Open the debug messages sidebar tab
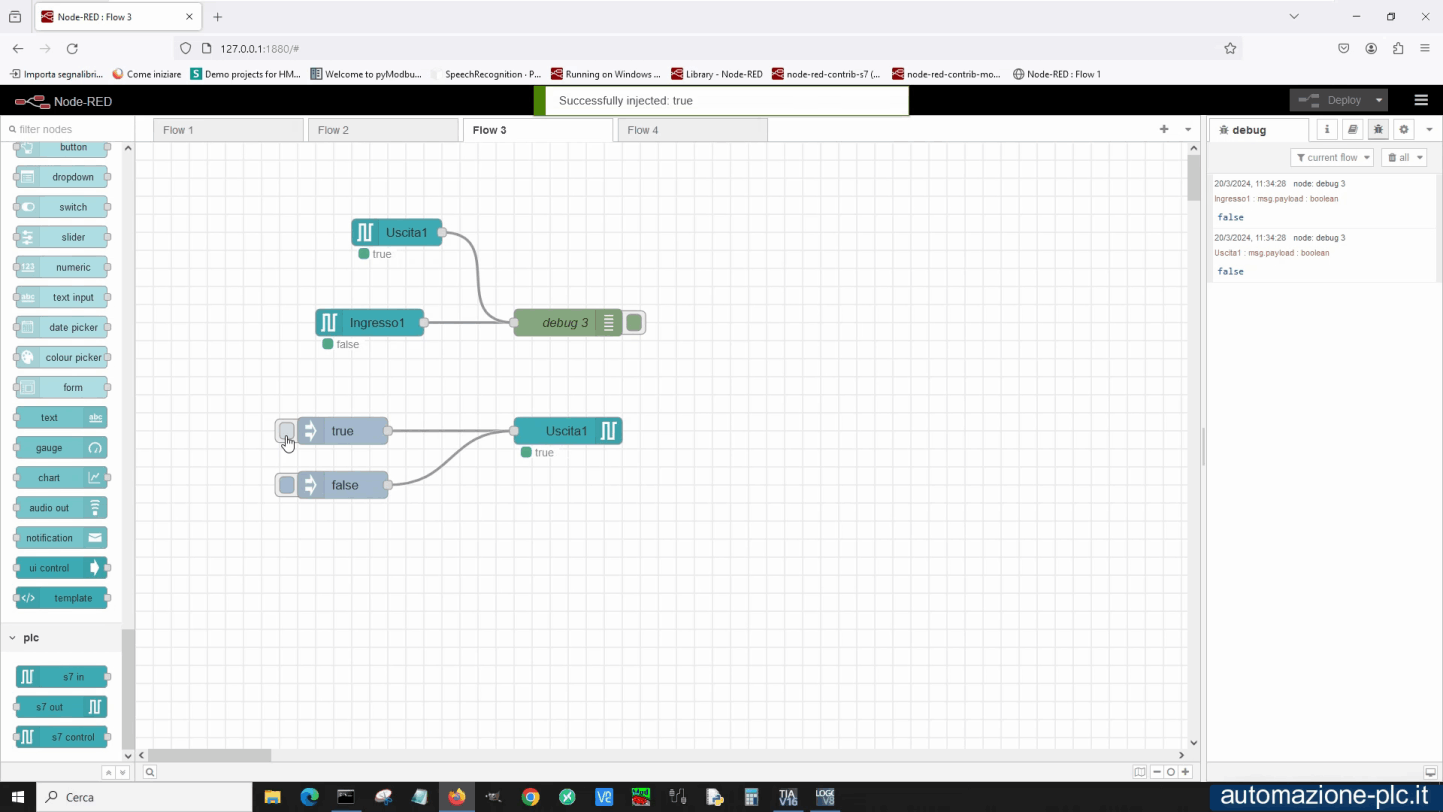1443x812 pixels. tap(1378, 129)
